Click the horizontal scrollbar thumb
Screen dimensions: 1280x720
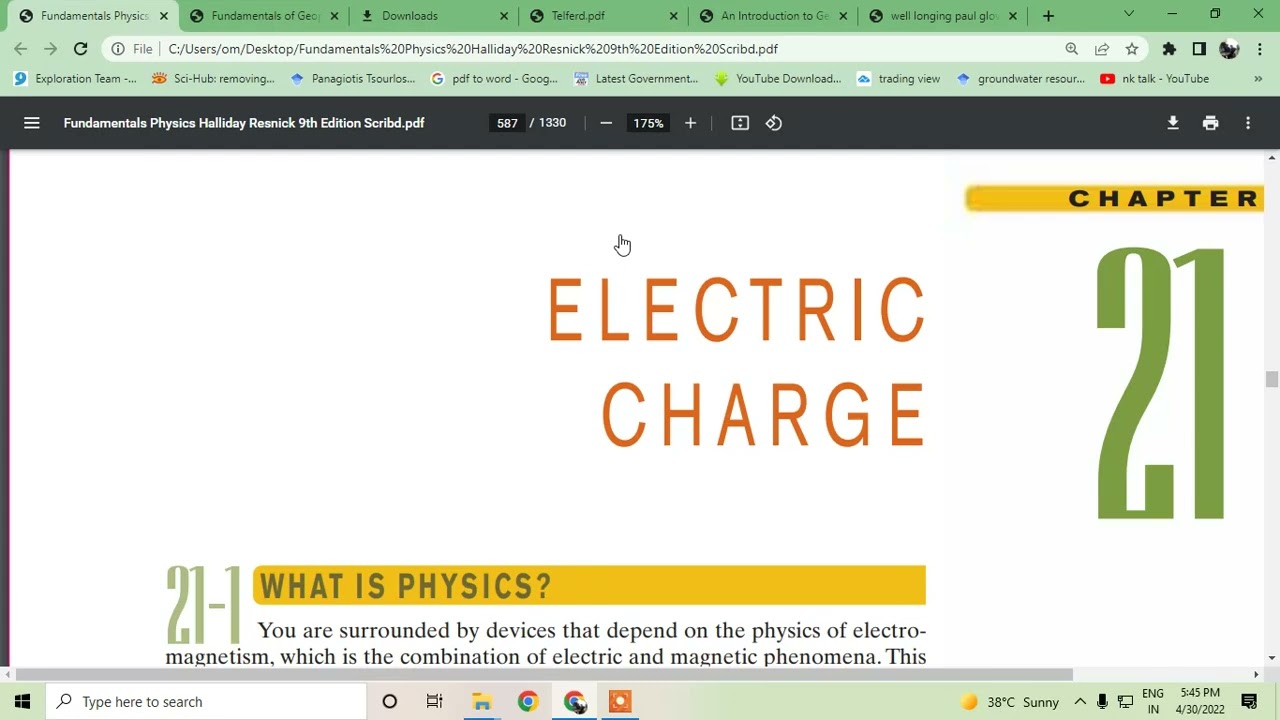click(x=545, y=675)
